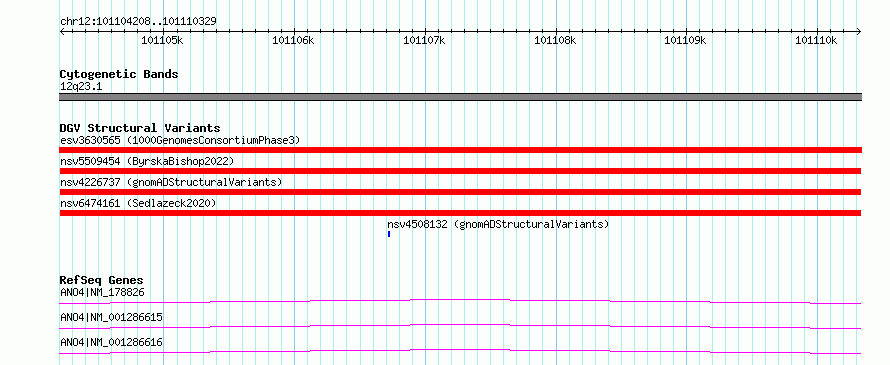This screenshot has width=890, height=365.
Task: Click the magenta line for ANO4|NM_001286616
Action: 461,351
